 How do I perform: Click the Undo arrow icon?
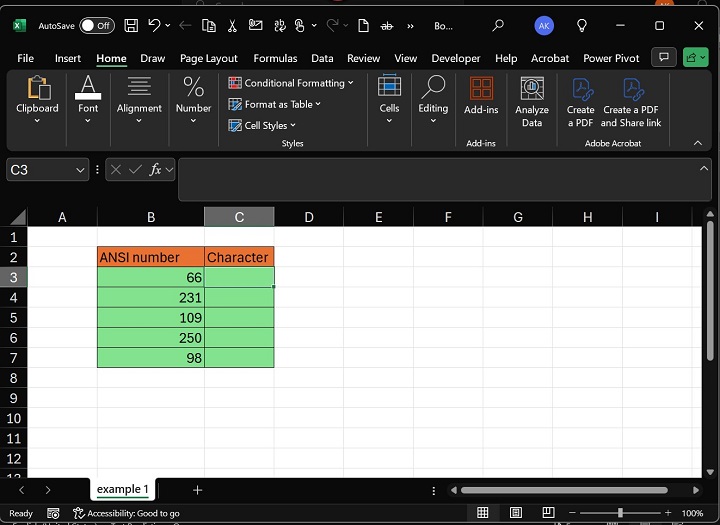(x=153, y=25)
